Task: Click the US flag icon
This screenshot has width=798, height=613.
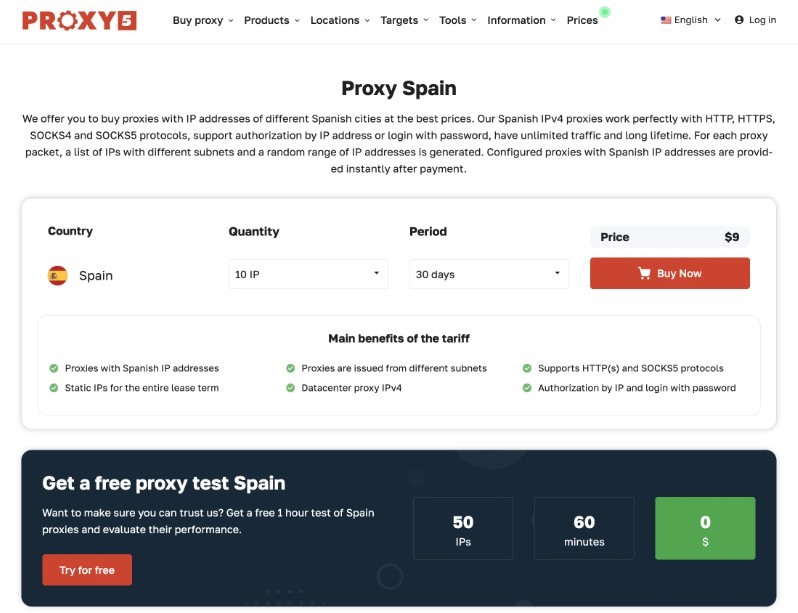Action: tap(666, 20)
